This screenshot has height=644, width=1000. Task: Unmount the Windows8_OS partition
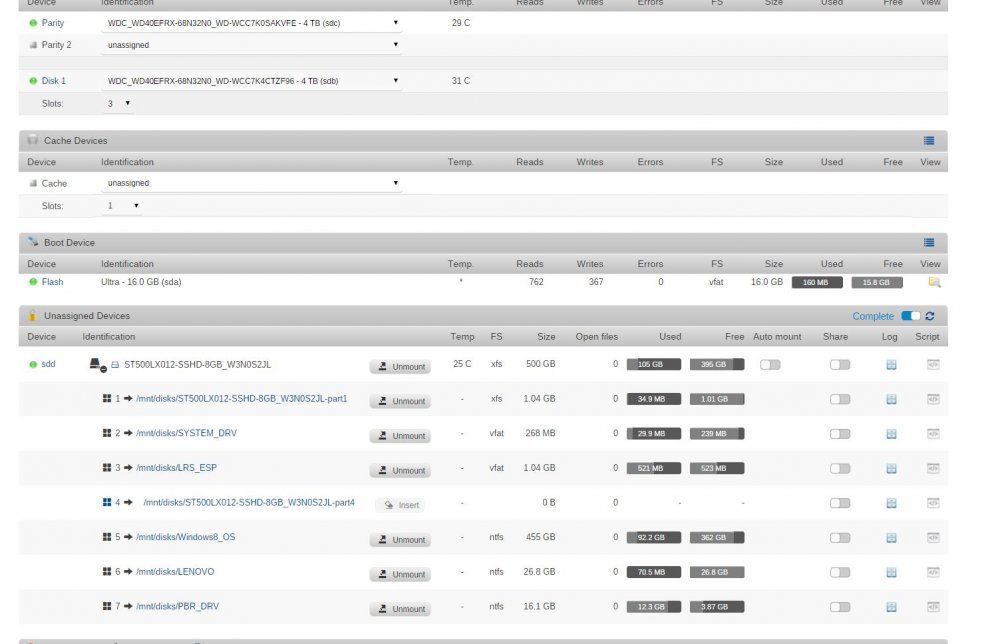[x=401, y=539]
